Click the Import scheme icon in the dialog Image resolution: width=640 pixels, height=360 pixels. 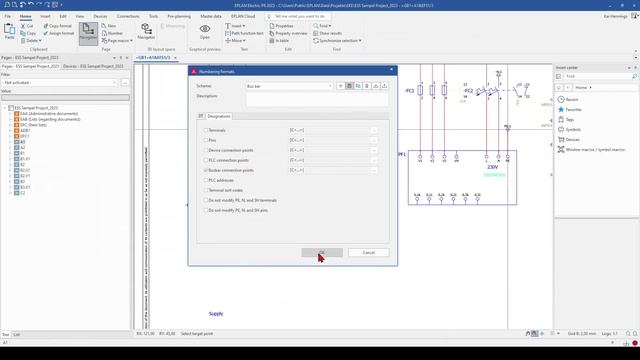[376, 86]
